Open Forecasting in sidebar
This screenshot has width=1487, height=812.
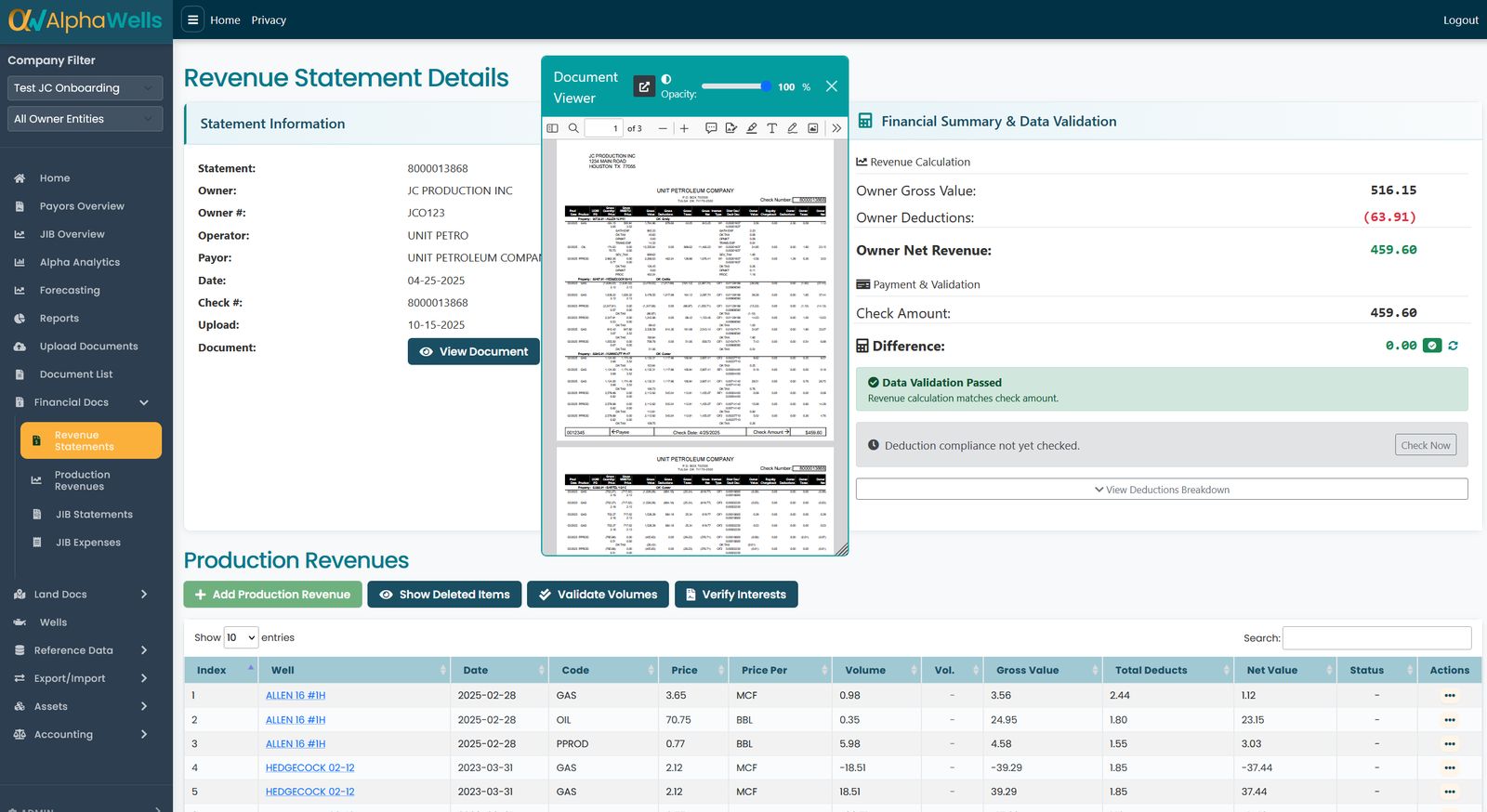pos(70,290)
